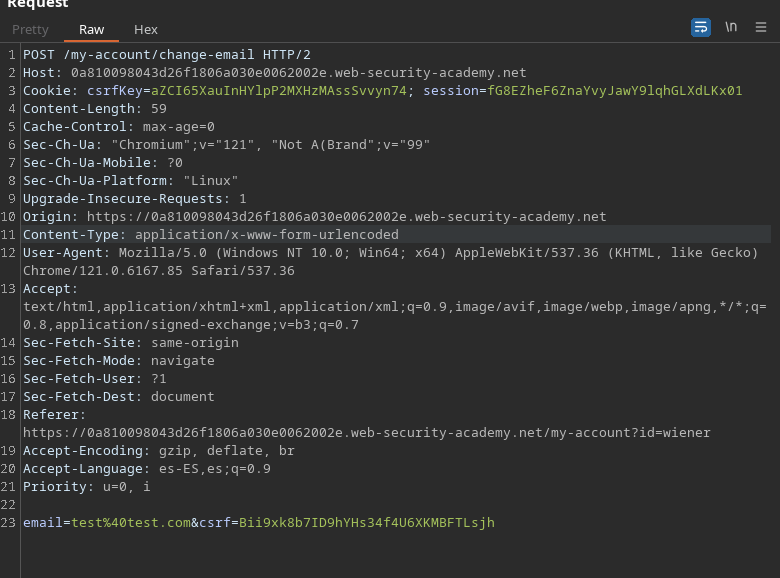Switch to the Hex tab
Image resolution: width=780 pixels, height=578 pixels.
pyautogui.click(x=146, y=30)
